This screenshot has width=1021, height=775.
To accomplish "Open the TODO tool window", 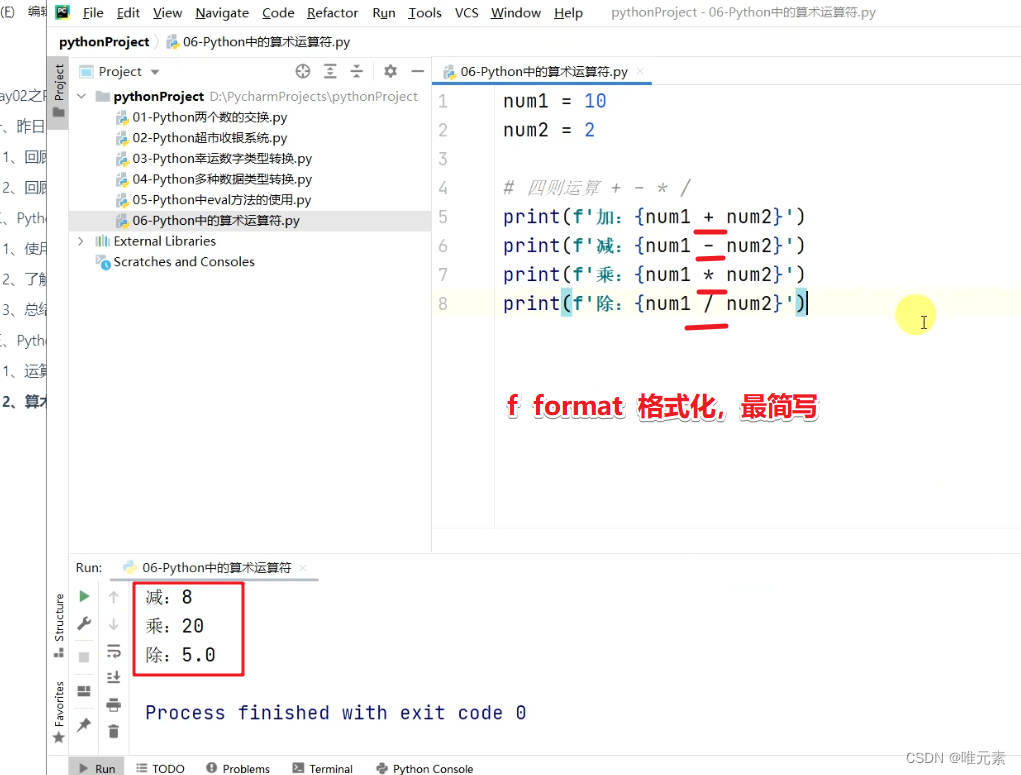I will pos(160,768).
